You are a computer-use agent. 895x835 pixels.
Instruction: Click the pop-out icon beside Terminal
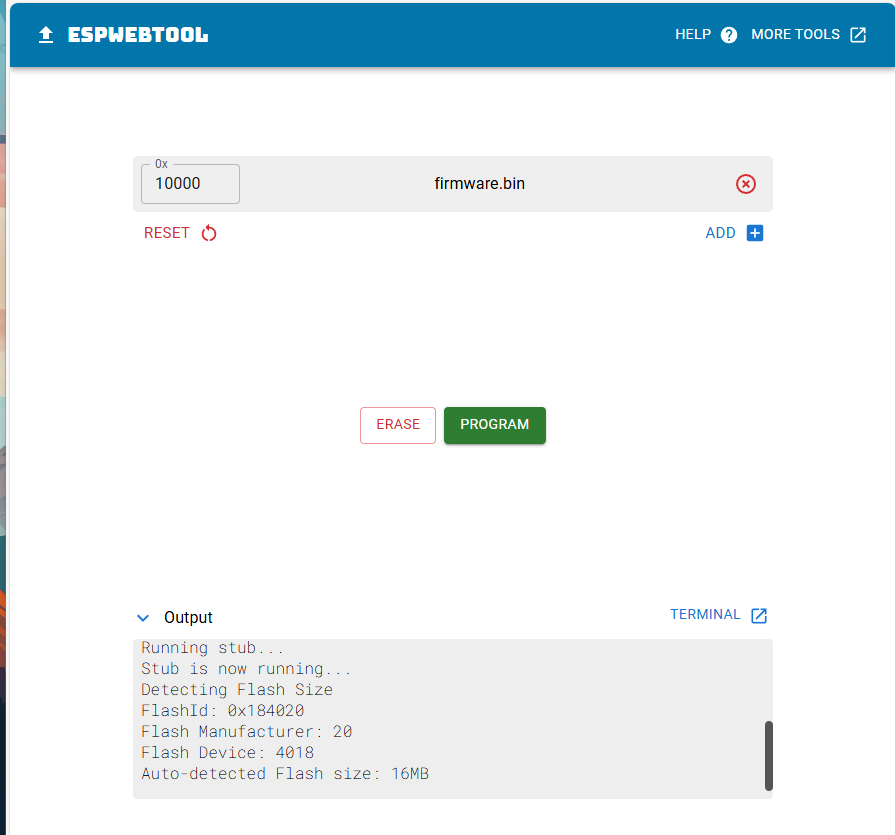pos(759,616)
